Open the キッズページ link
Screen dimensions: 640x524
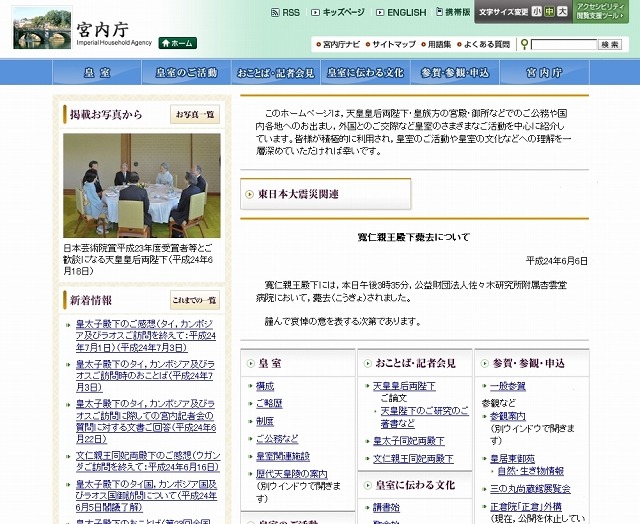[338, 13]
